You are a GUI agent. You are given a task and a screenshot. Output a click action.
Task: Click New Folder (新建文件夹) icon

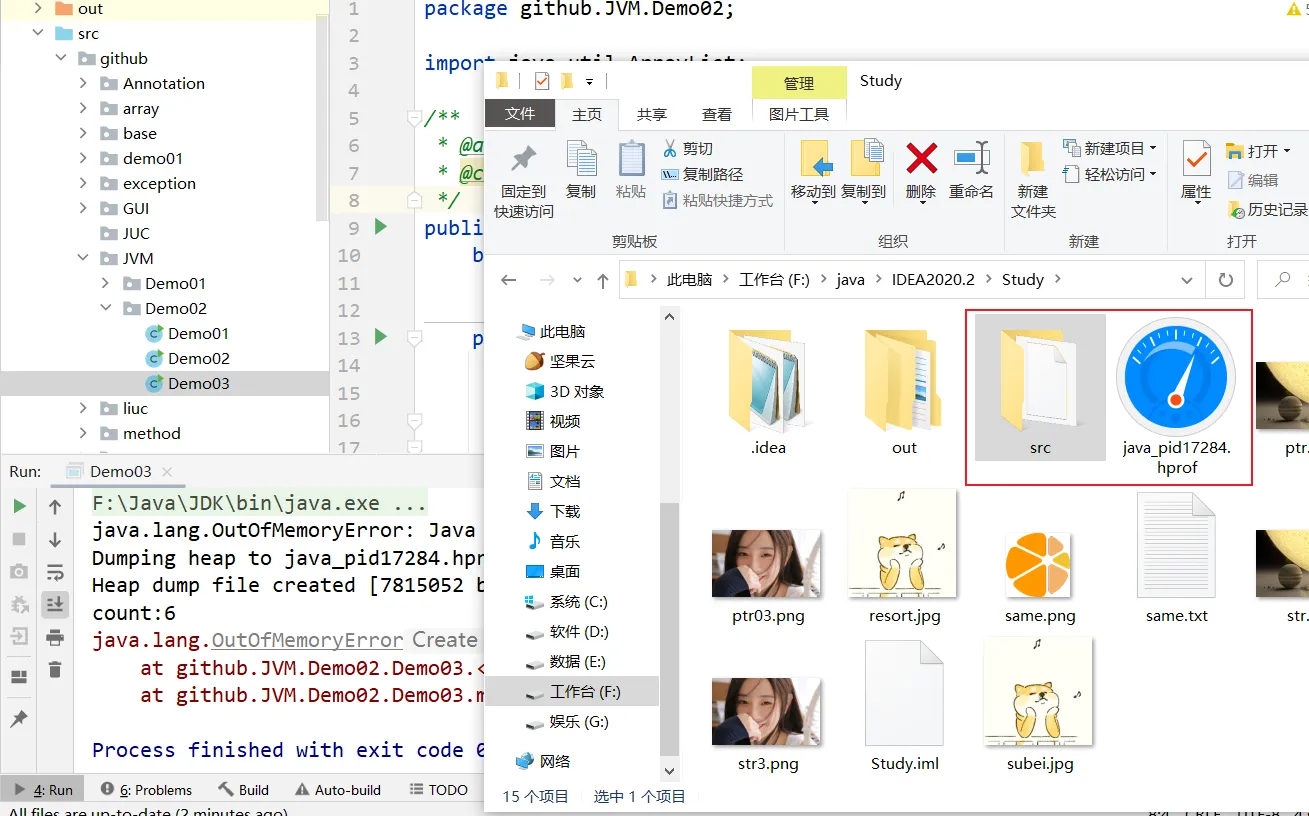pyautogui.click(x=1032, y=160)
